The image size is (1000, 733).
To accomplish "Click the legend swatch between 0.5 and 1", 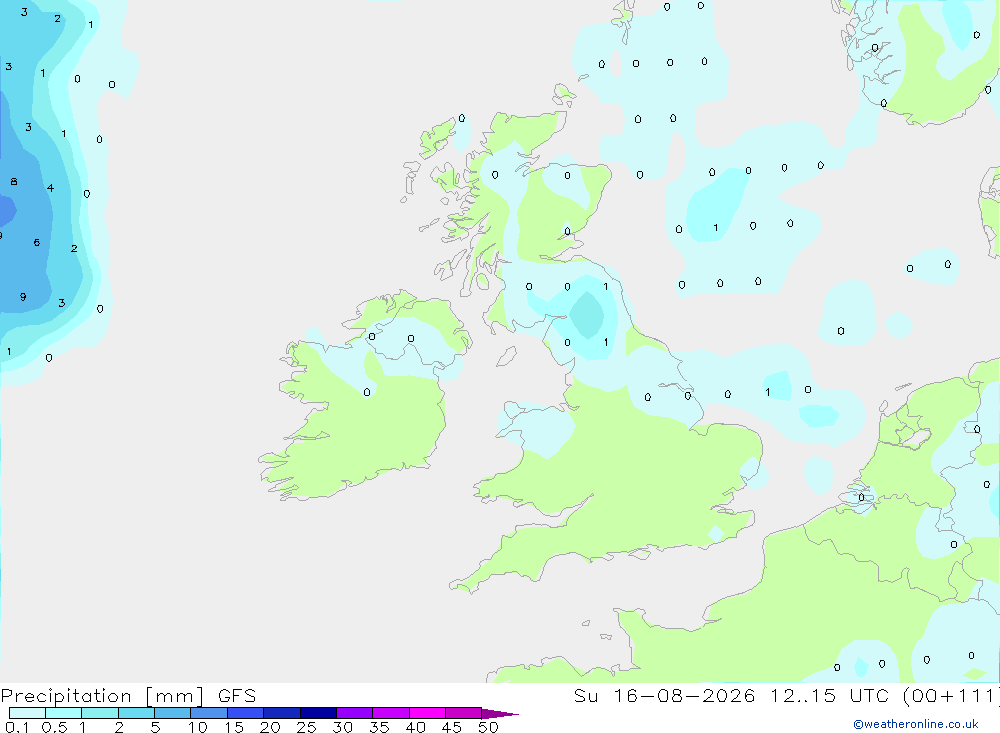I will click(x=64, y=713).
